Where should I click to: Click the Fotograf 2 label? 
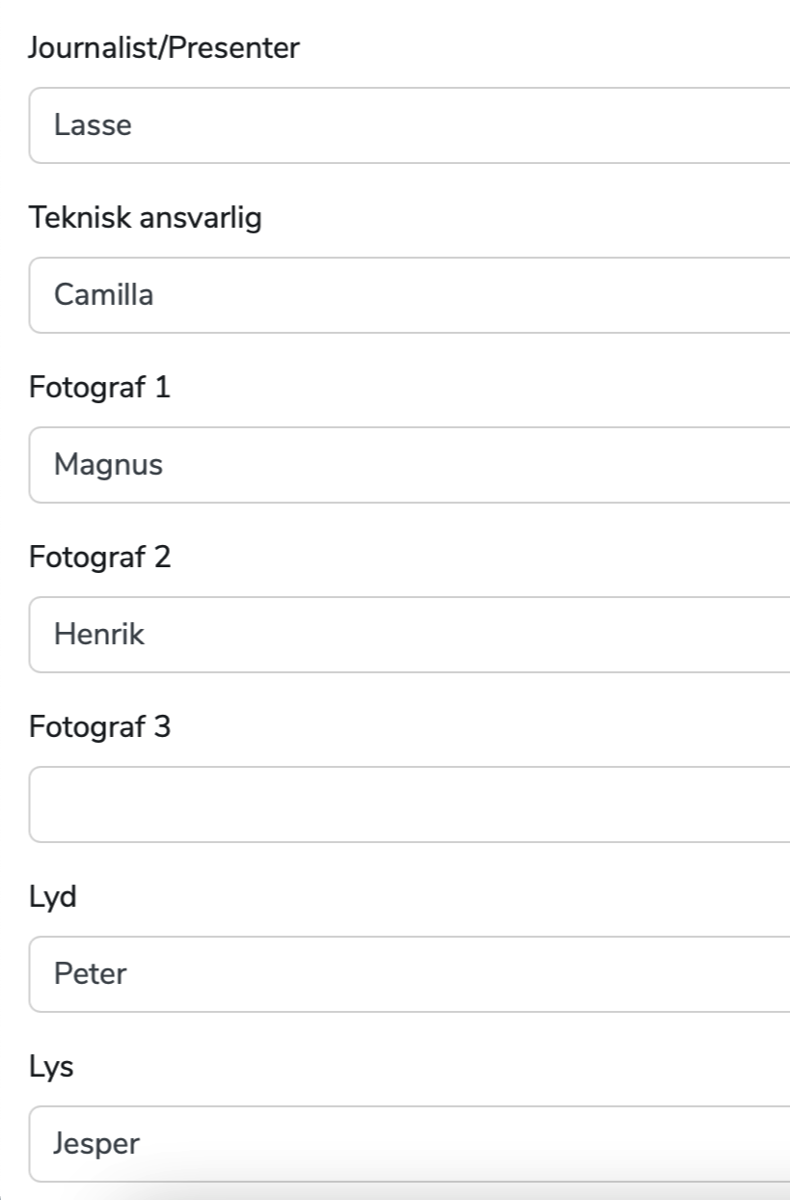pyautogui.click(x=100, y=557)
